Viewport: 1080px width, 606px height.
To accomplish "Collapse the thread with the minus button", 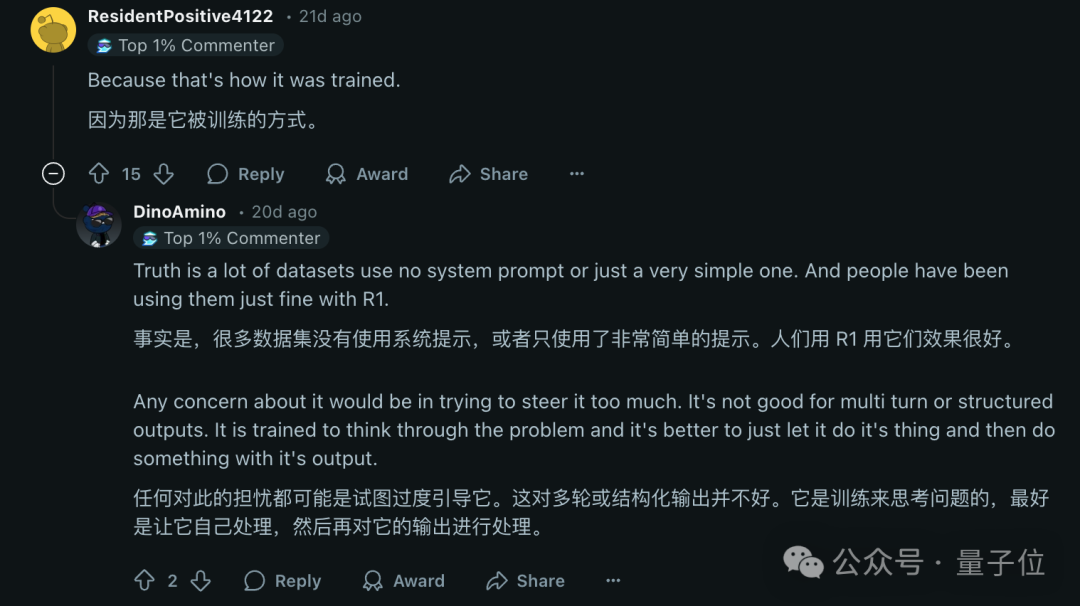I will [53, 173].
